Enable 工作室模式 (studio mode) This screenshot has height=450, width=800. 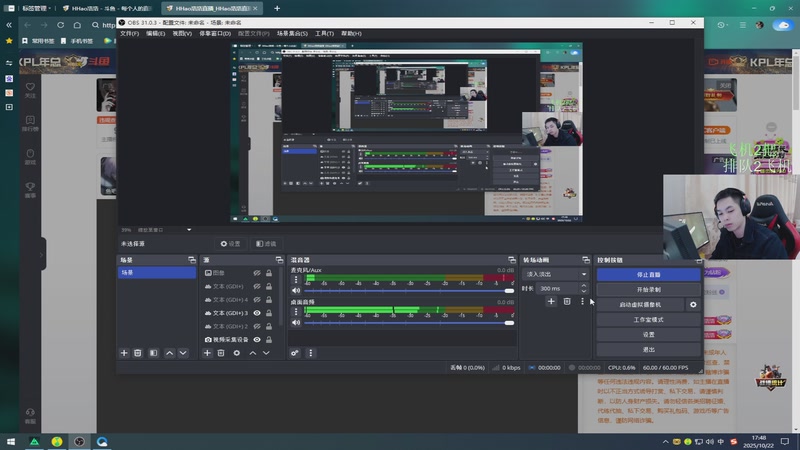pos(648,320)
